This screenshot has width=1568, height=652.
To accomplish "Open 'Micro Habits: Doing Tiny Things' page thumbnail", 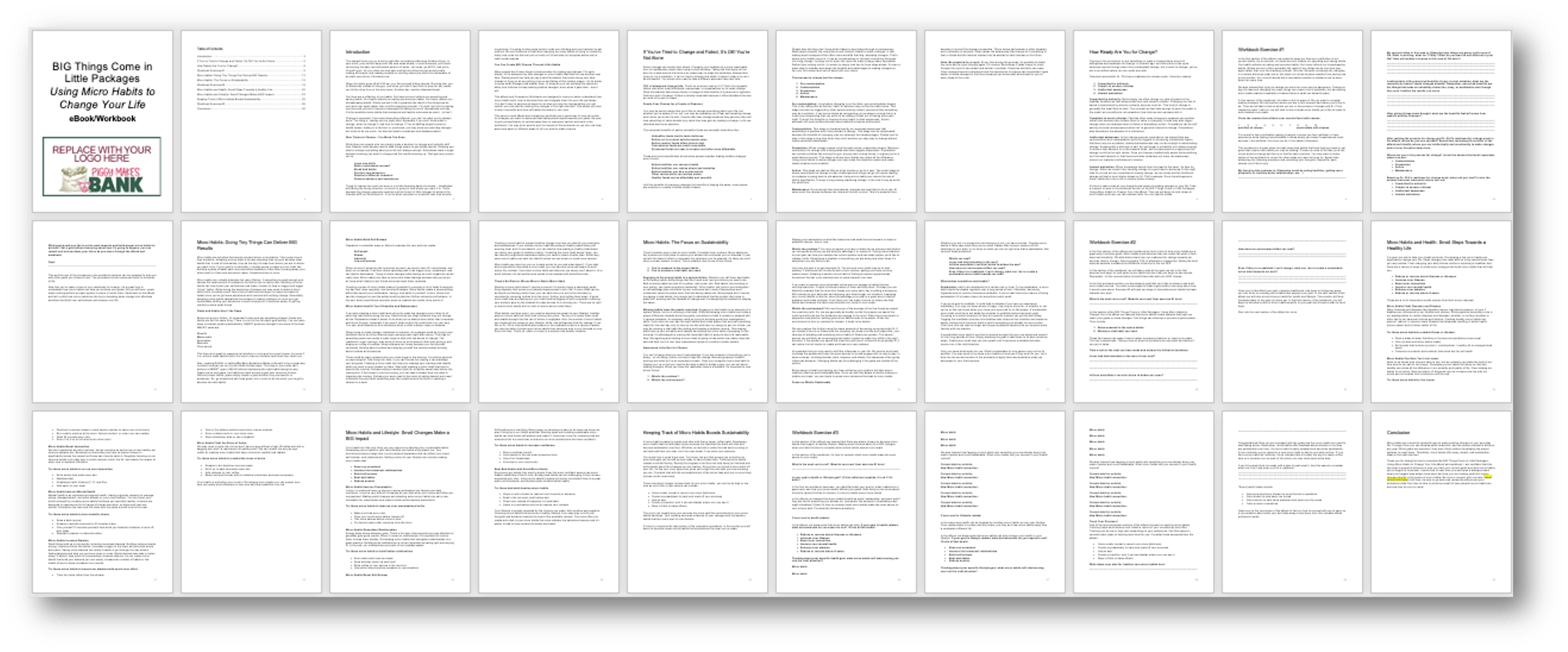I will coord(251,311).
